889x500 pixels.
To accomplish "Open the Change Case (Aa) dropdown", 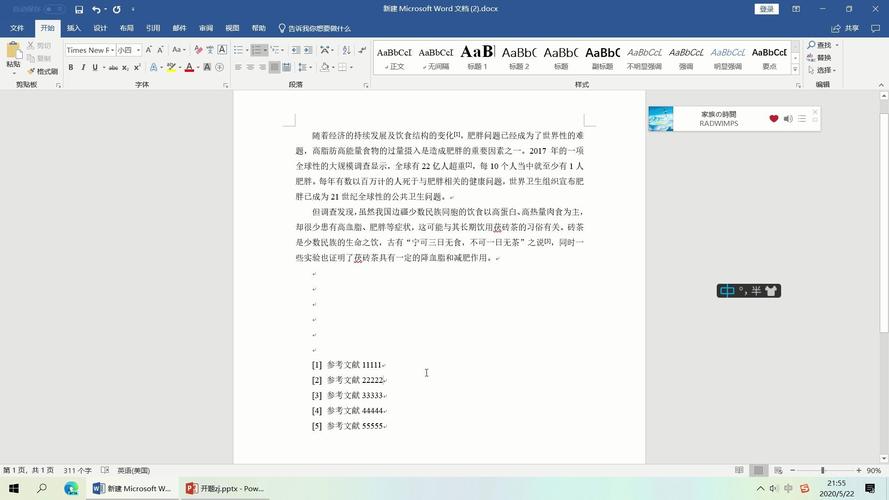I will [x=179, y=50].
